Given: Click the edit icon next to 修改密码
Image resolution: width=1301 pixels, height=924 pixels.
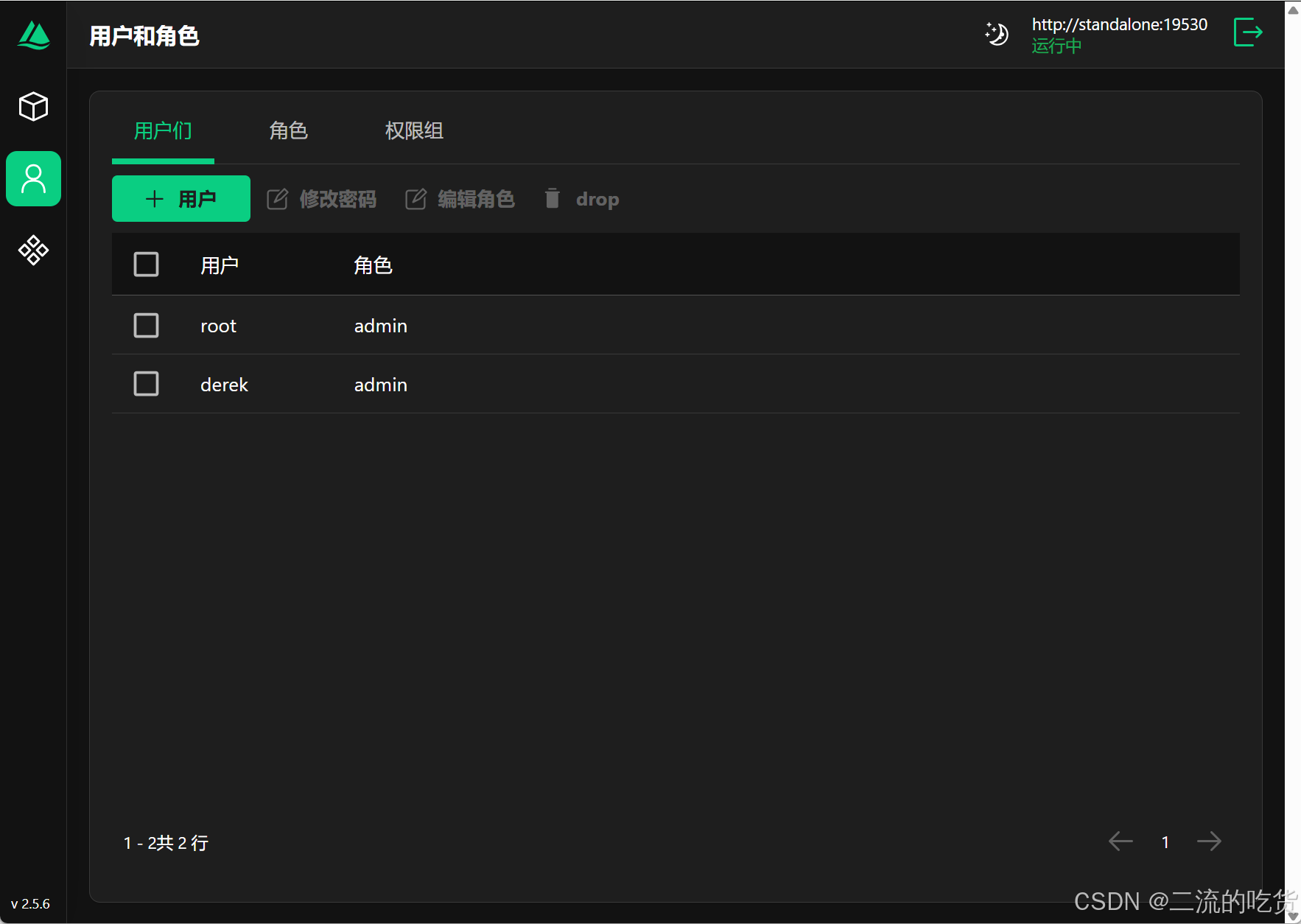Looking at the screenshot, I should click(278, 198).
